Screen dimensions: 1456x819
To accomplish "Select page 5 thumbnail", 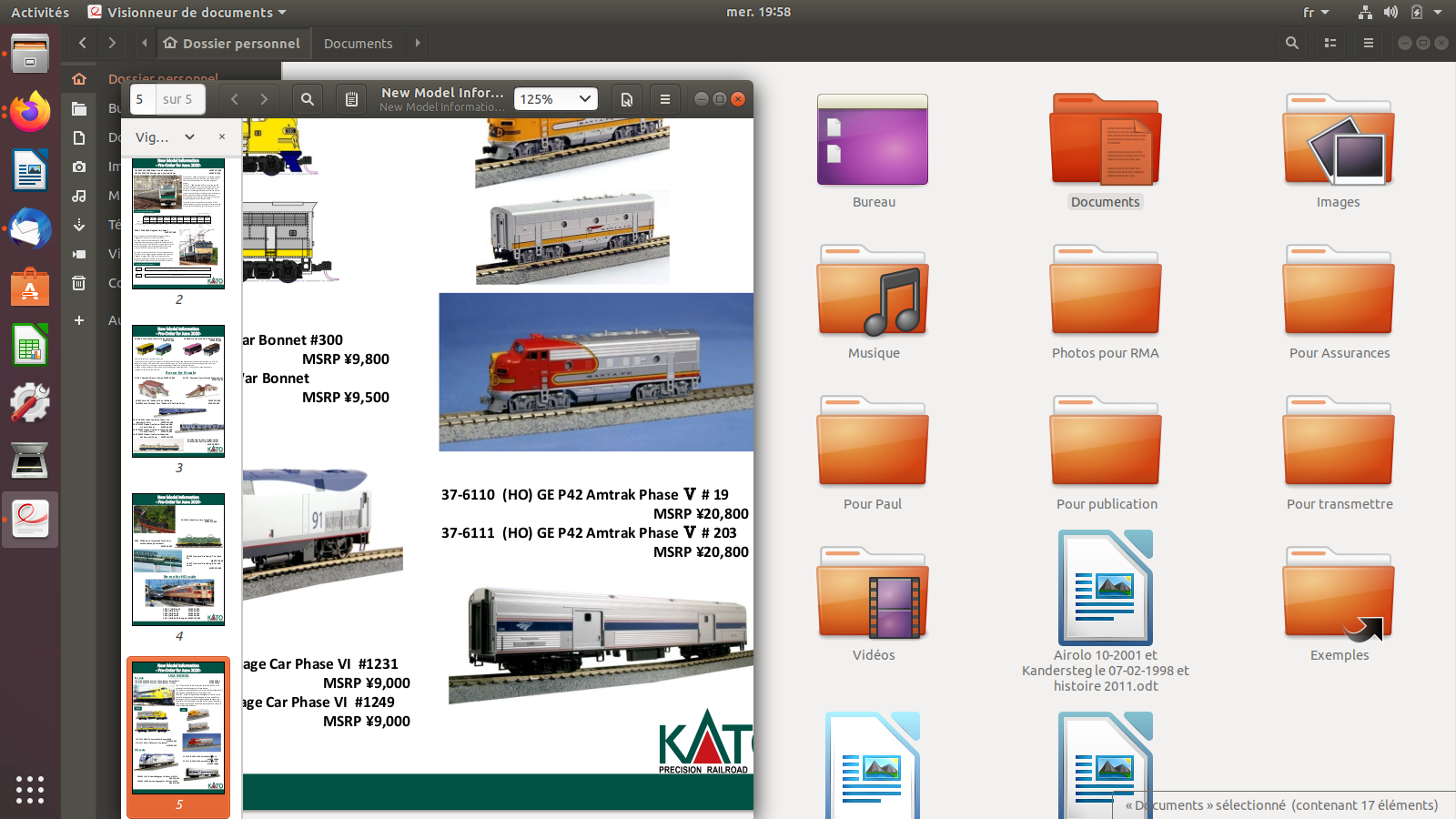I will point(178,728).
